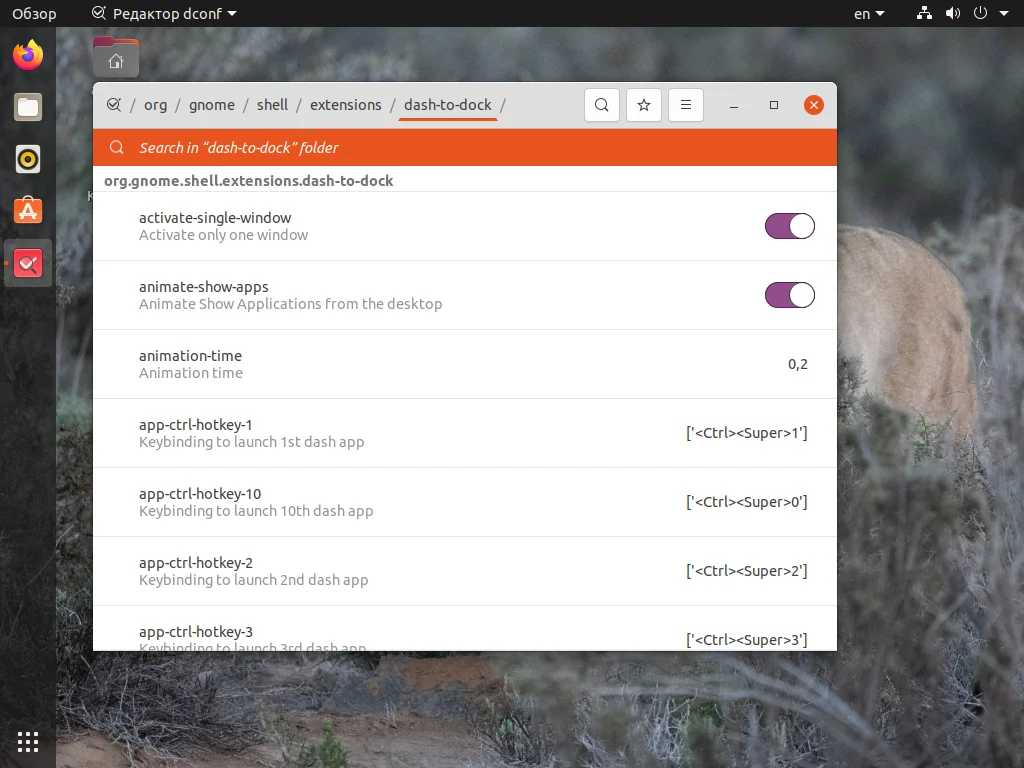Navigate to the extensions breadcrumb segment
This screenshot has width=1024, height=768.
(x=346, y=105)
